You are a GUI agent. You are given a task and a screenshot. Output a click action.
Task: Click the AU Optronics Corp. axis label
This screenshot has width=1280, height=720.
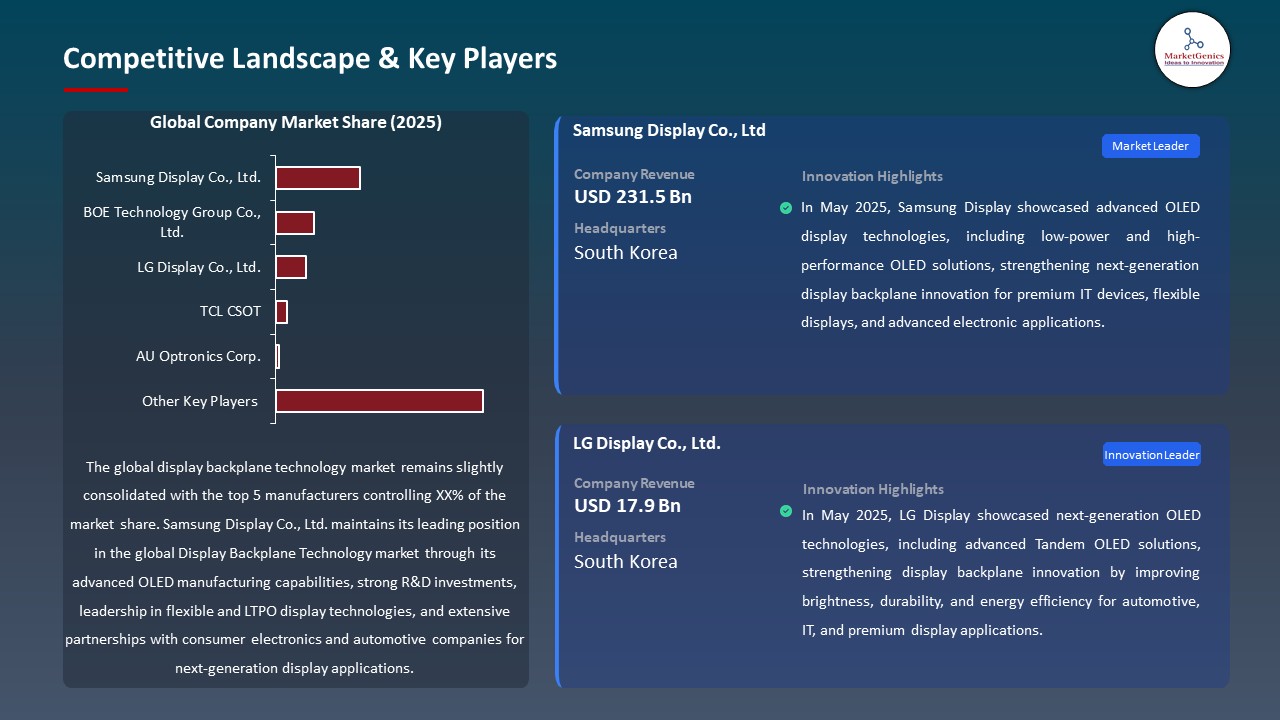[x=198, y=356]
